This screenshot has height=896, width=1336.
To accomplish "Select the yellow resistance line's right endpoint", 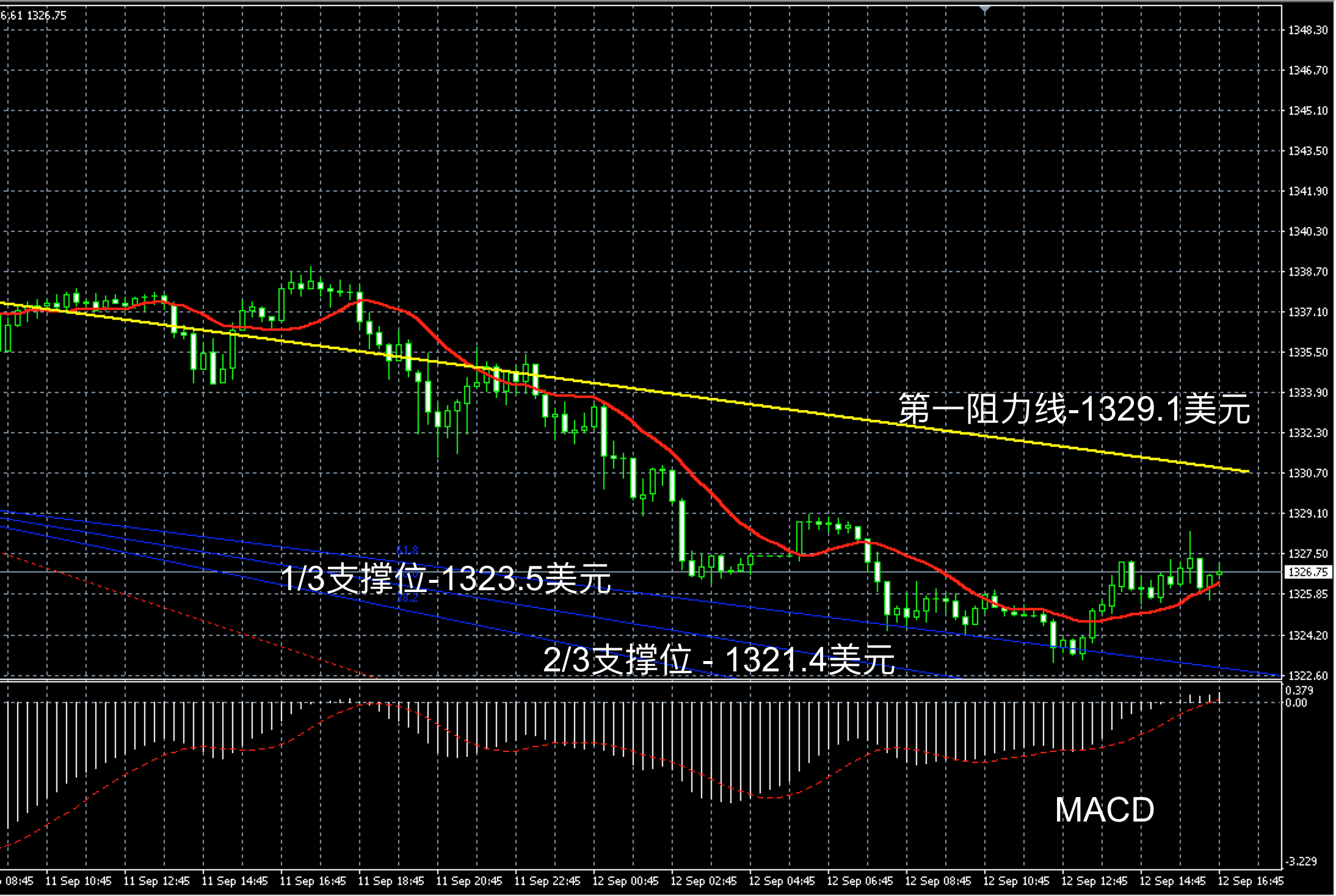I will click(1249, 471).
